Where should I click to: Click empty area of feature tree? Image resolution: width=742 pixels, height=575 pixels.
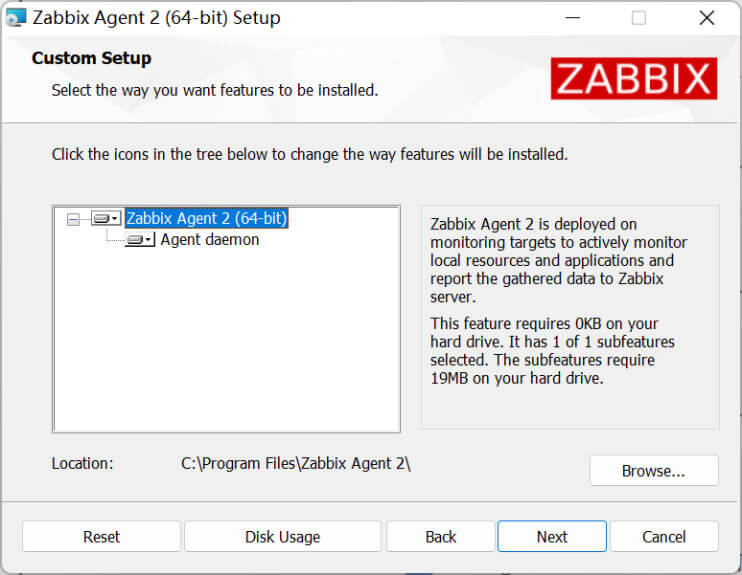[x=227, y=341]
